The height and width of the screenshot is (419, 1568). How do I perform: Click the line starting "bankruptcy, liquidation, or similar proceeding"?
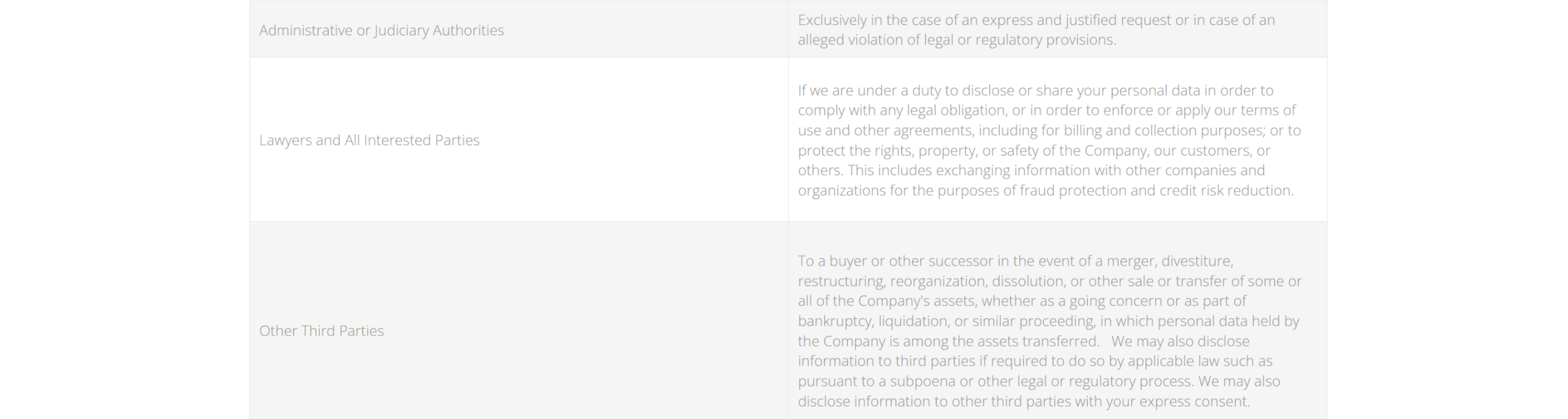click(1048, 321)
